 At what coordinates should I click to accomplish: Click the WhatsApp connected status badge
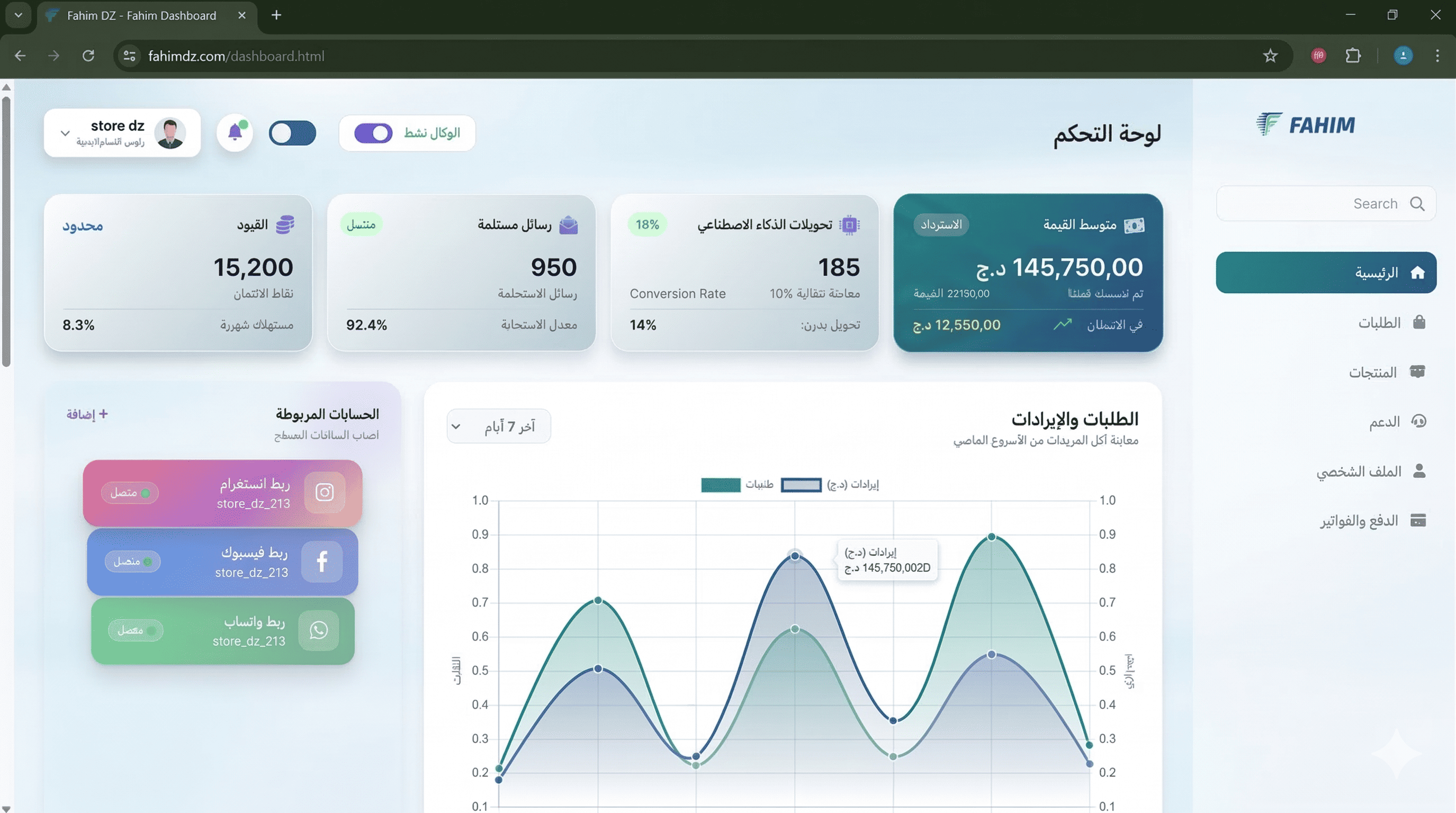[x=136, y=630]
